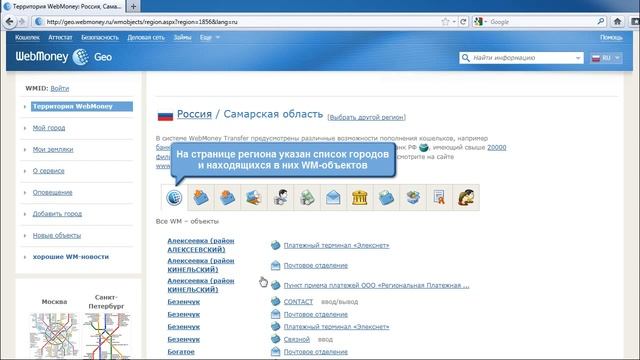Go back with the browser back arrow

pyautogui.click(x=9, y=22)
